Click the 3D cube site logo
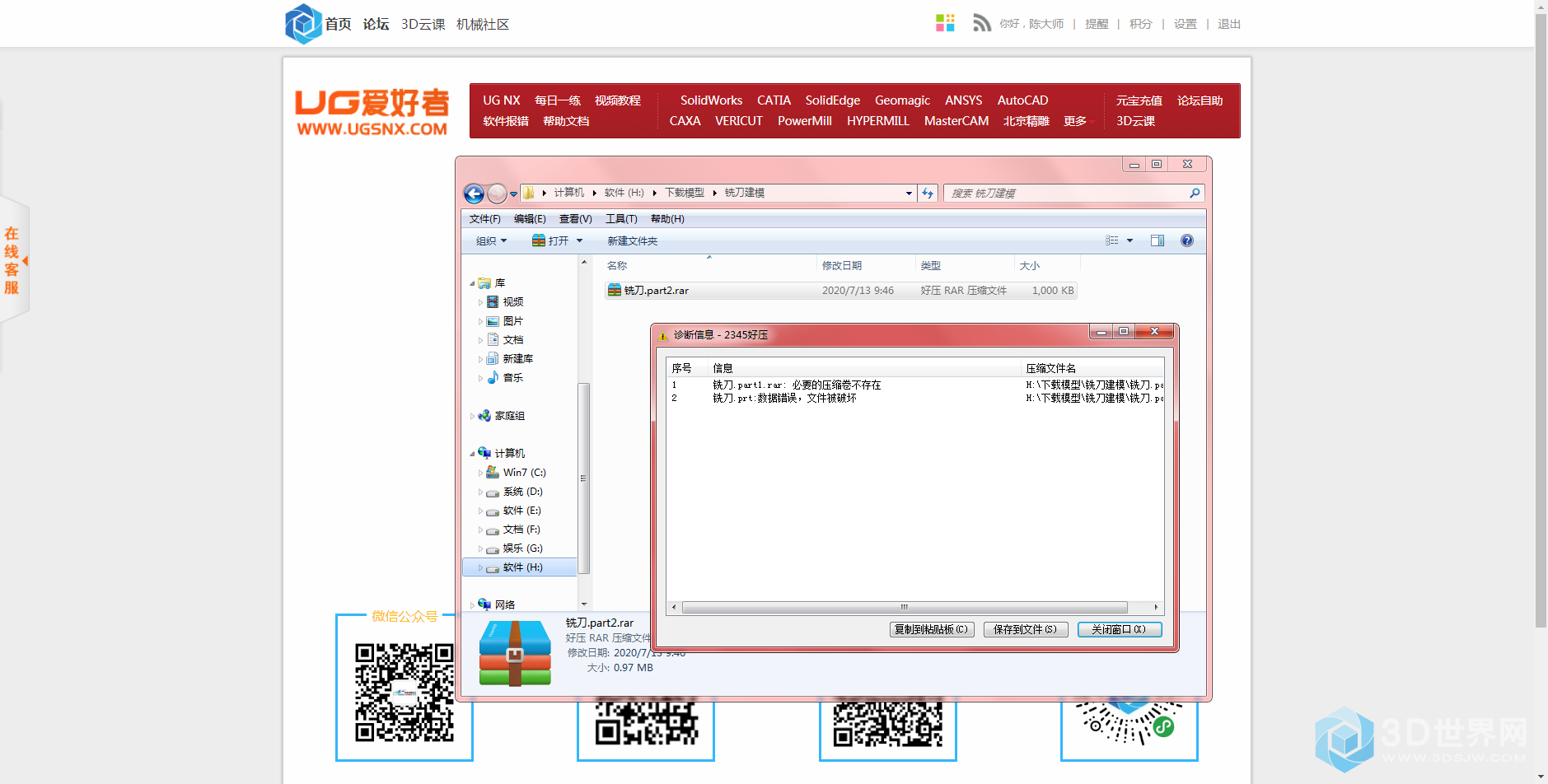1548x784 pixels. (303, 24)
